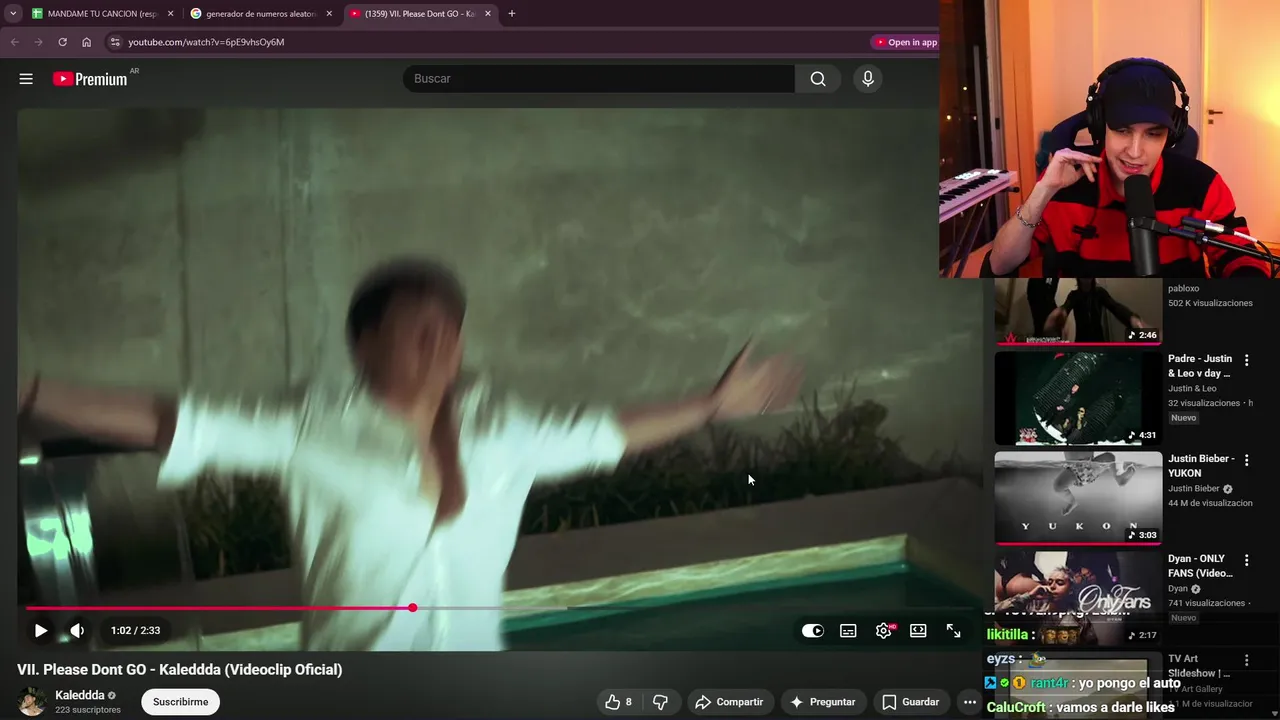Click the Compartir share button
This screenshot has height=720, width=1280.
click(729, 702)
